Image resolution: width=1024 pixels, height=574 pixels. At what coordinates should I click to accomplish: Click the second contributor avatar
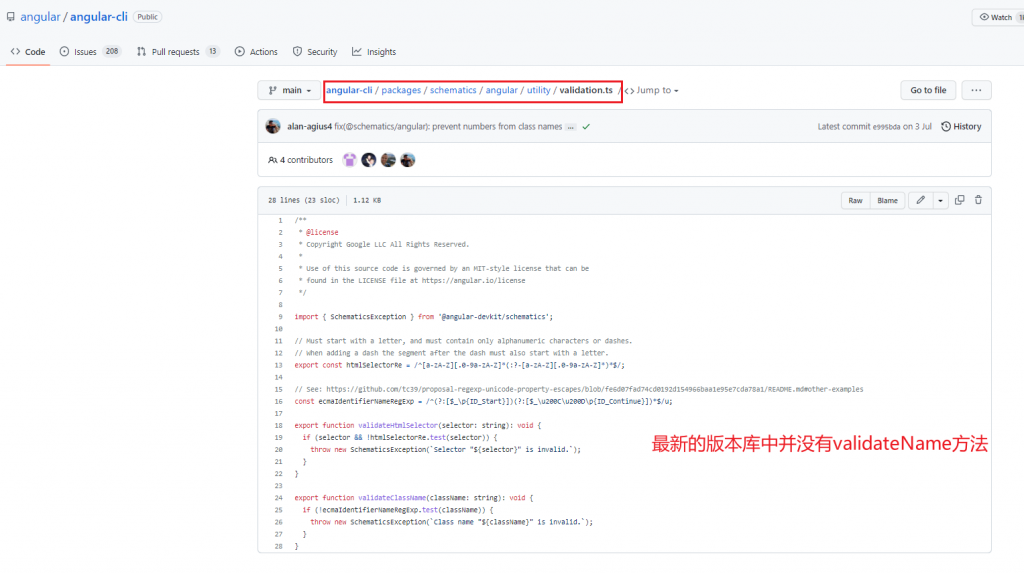369,160
